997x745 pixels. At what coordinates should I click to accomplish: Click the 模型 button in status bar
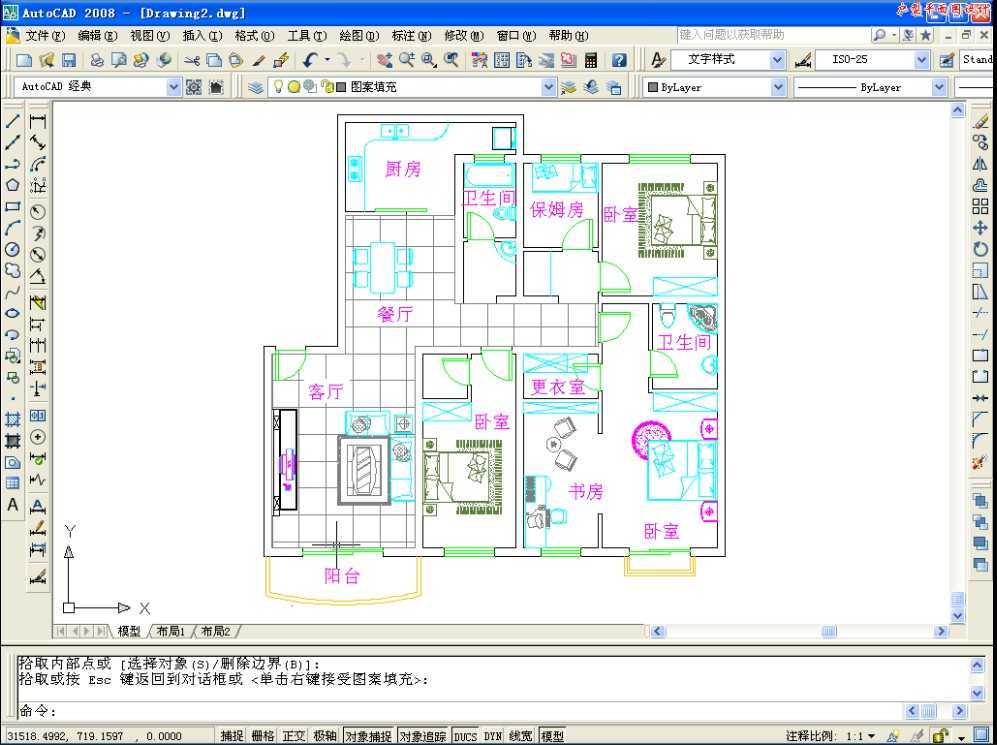coord(552,736)
